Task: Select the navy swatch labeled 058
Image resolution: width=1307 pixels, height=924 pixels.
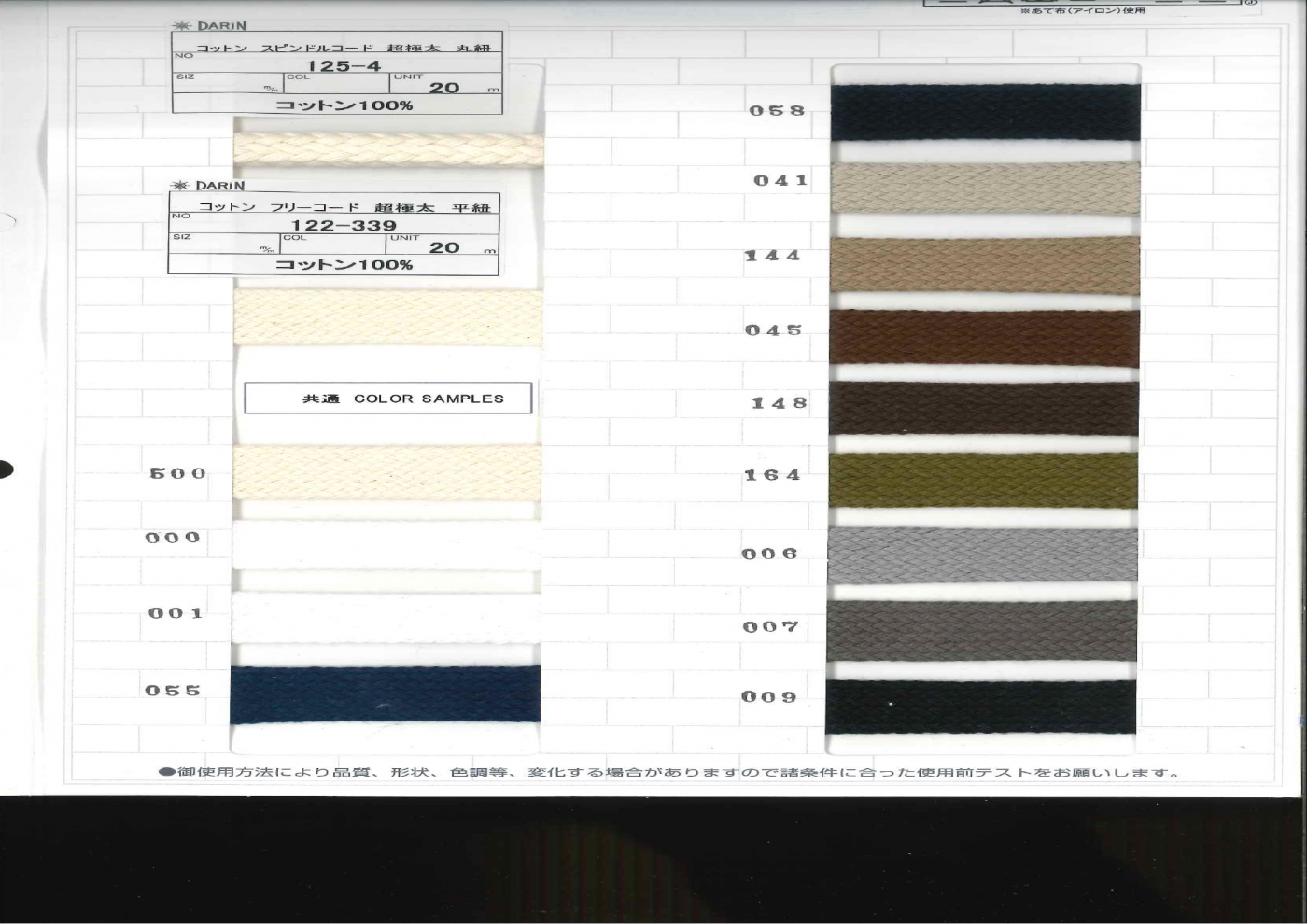Action: point(985,113)
